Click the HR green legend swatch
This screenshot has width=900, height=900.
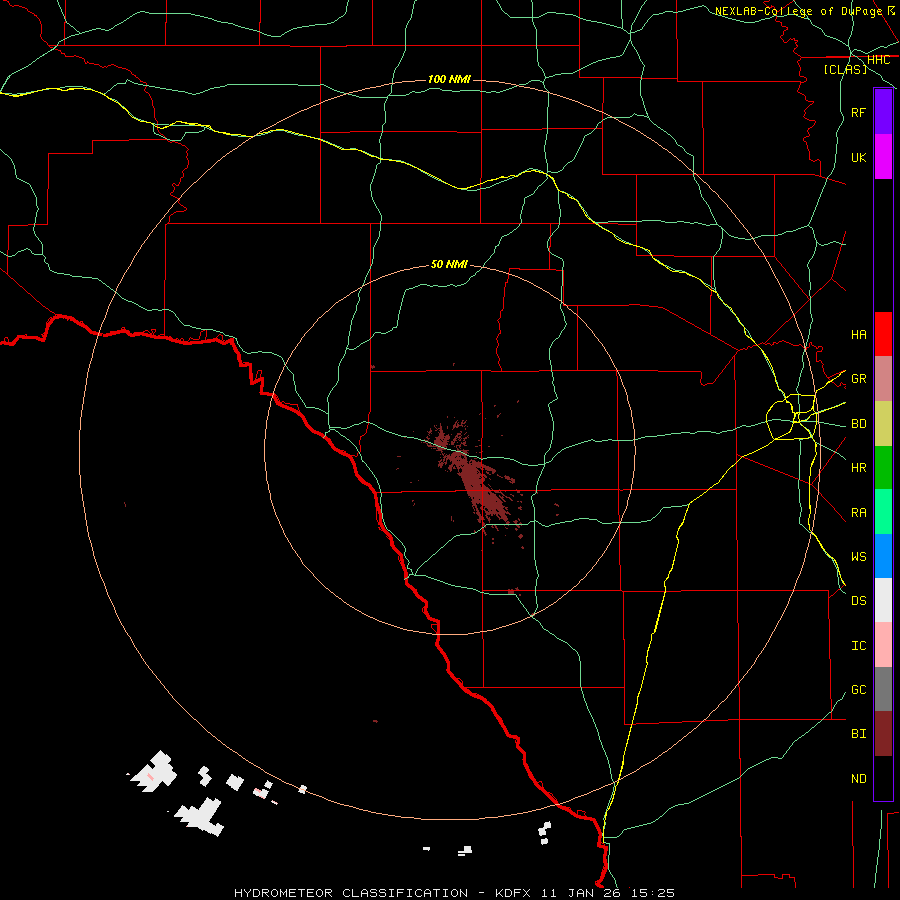883,468
